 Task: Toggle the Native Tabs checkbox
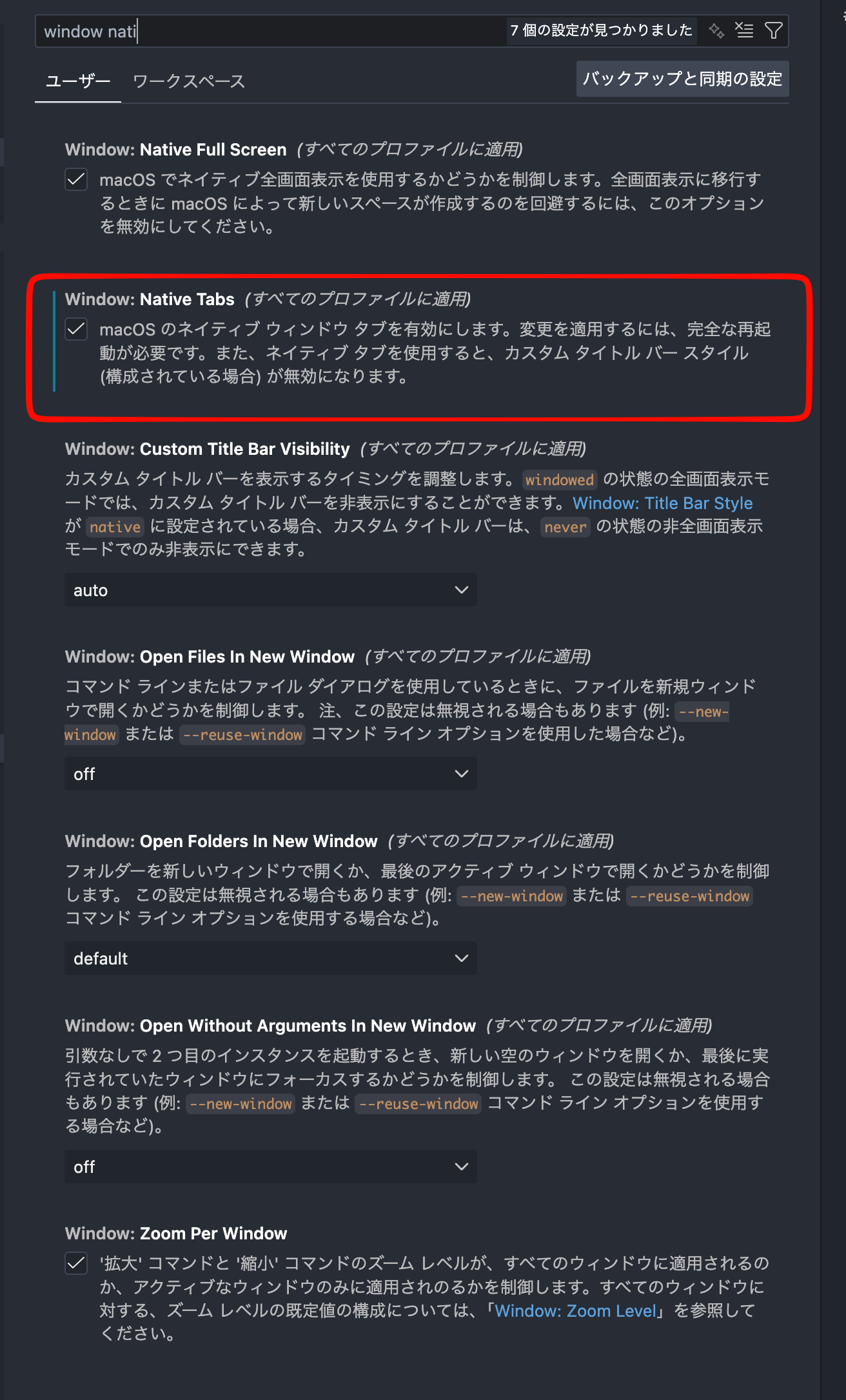(76, 329)
